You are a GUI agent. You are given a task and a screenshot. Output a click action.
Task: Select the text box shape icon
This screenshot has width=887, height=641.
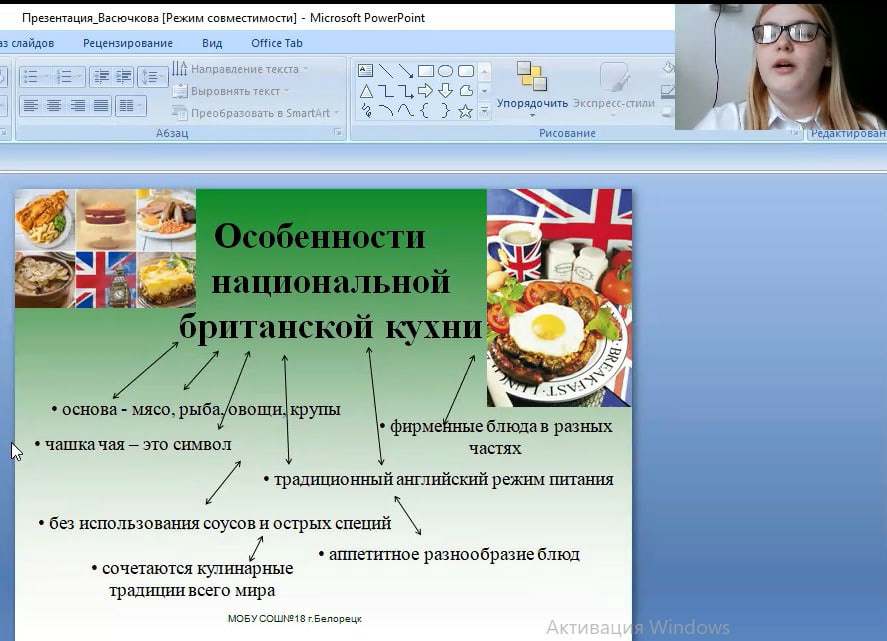click(365, 71)
